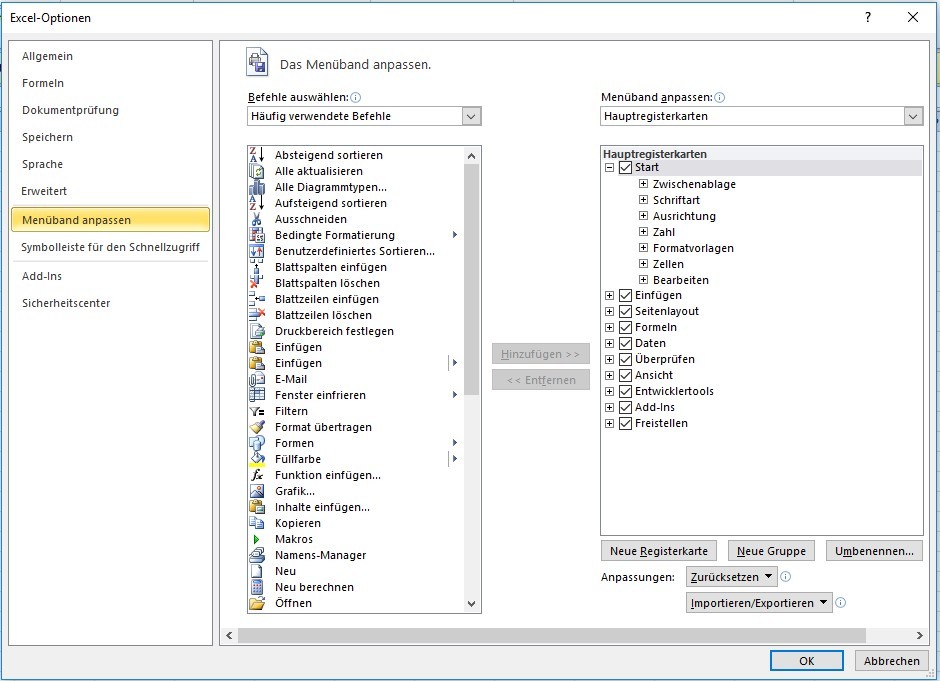This screenshot has height=681, width=940.
Task: Switch to Dokumentprüfung options
Action: pyautogui.click(x=110, y=110)
